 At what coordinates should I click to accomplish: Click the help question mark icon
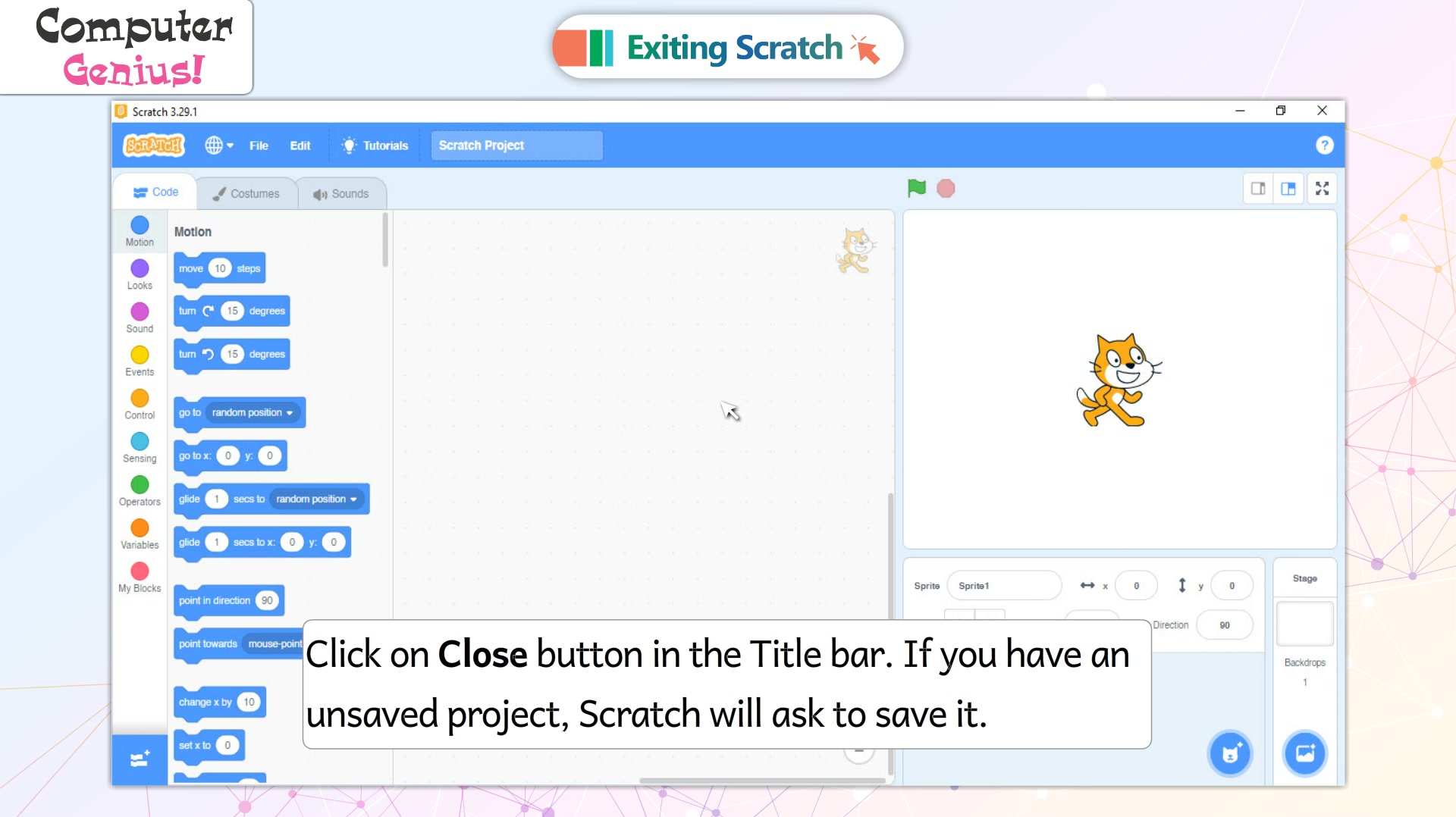(x=1324, y=146)
